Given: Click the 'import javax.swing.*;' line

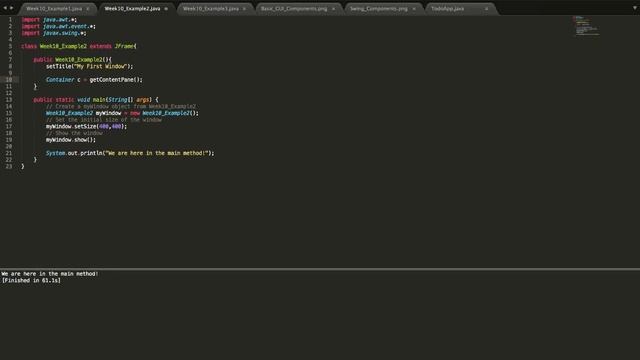Looking at the screenshot, I should pyautogui.click(x=53, y=33).
